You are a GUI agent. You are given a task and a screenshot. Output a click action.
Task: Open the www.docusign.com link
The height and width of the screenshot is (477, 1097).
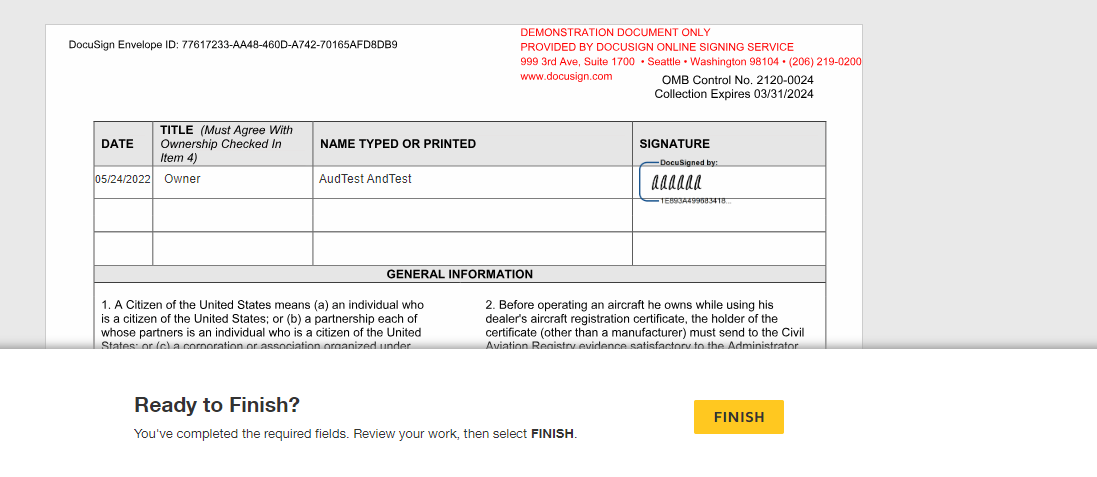click(x=566, y=76)
